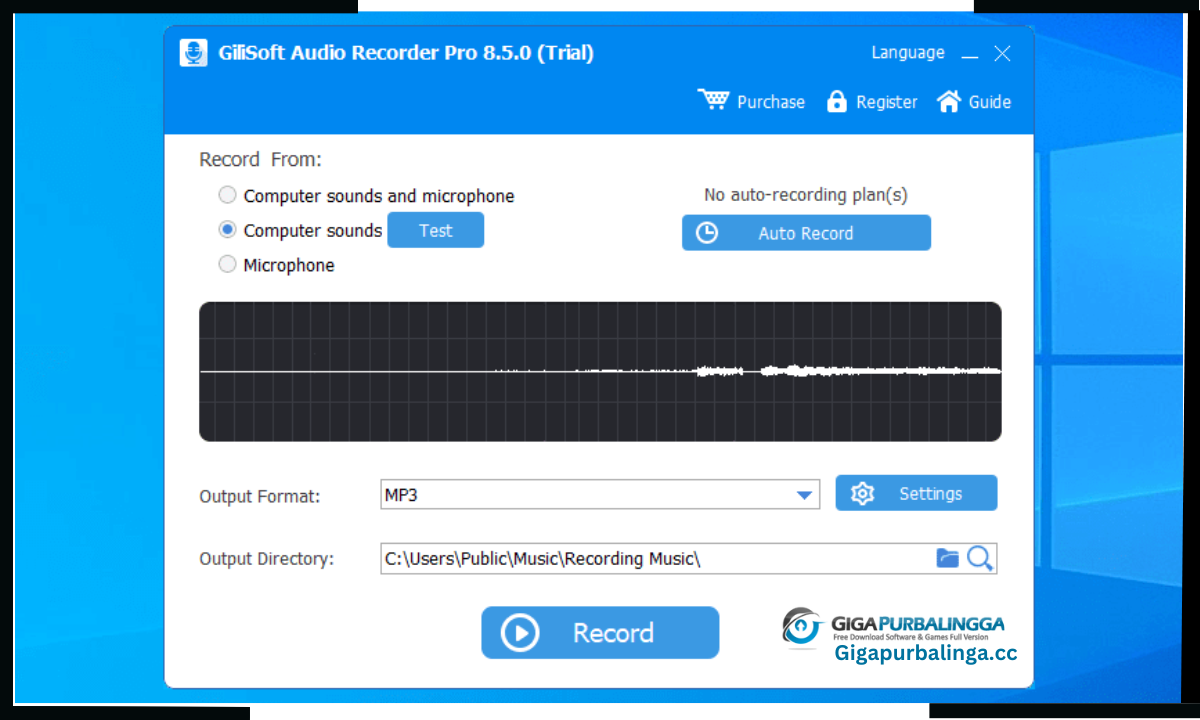This screenshot has height=720, width=1200.
Task: Close the Audio Recorder window
Action: pyautogui.click(x=1002, y=53)
